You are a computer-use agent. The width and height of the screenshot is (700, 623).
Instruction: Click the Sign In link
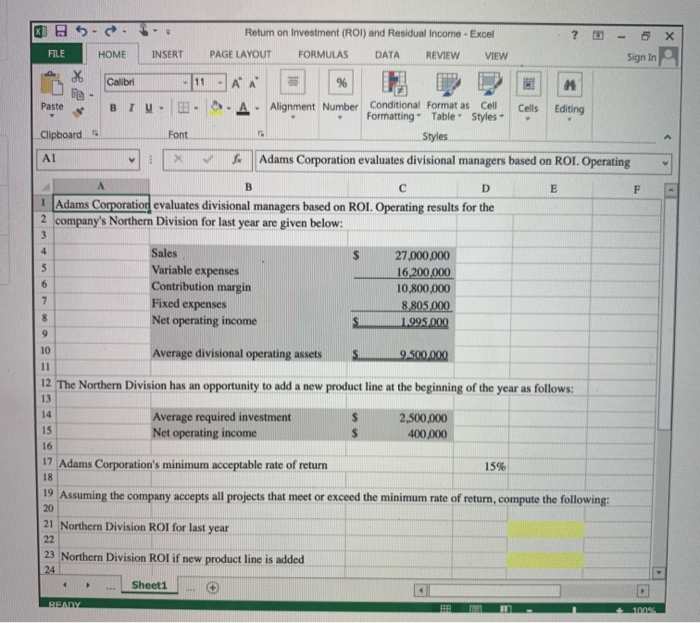(x=642, y=57)
